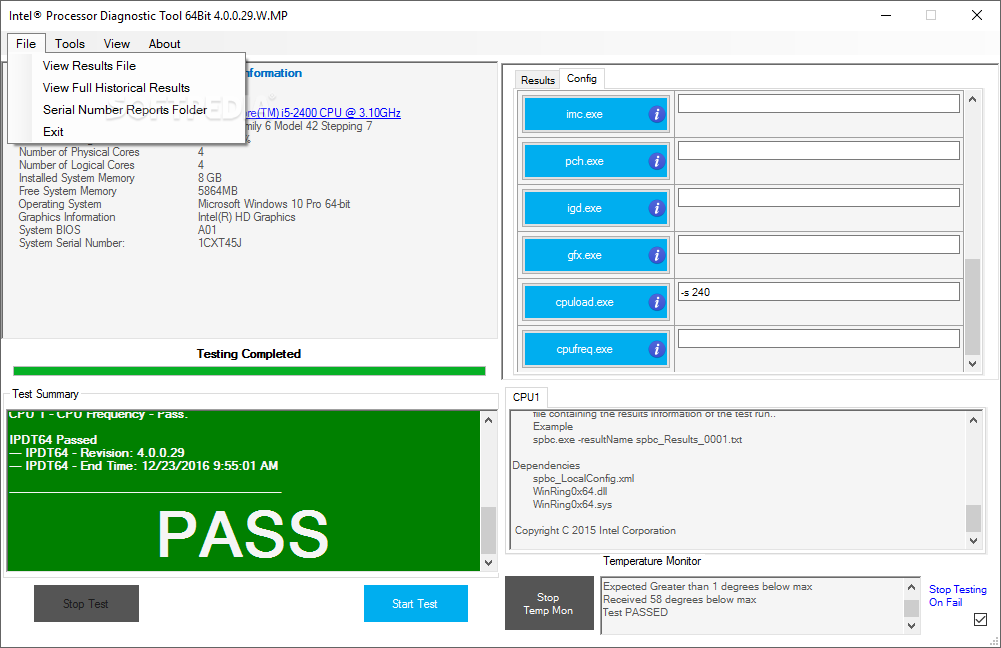Focus the gfx.exe parameter field
Viewport: 1001px width, 648px height.
[x=818, y=245]
